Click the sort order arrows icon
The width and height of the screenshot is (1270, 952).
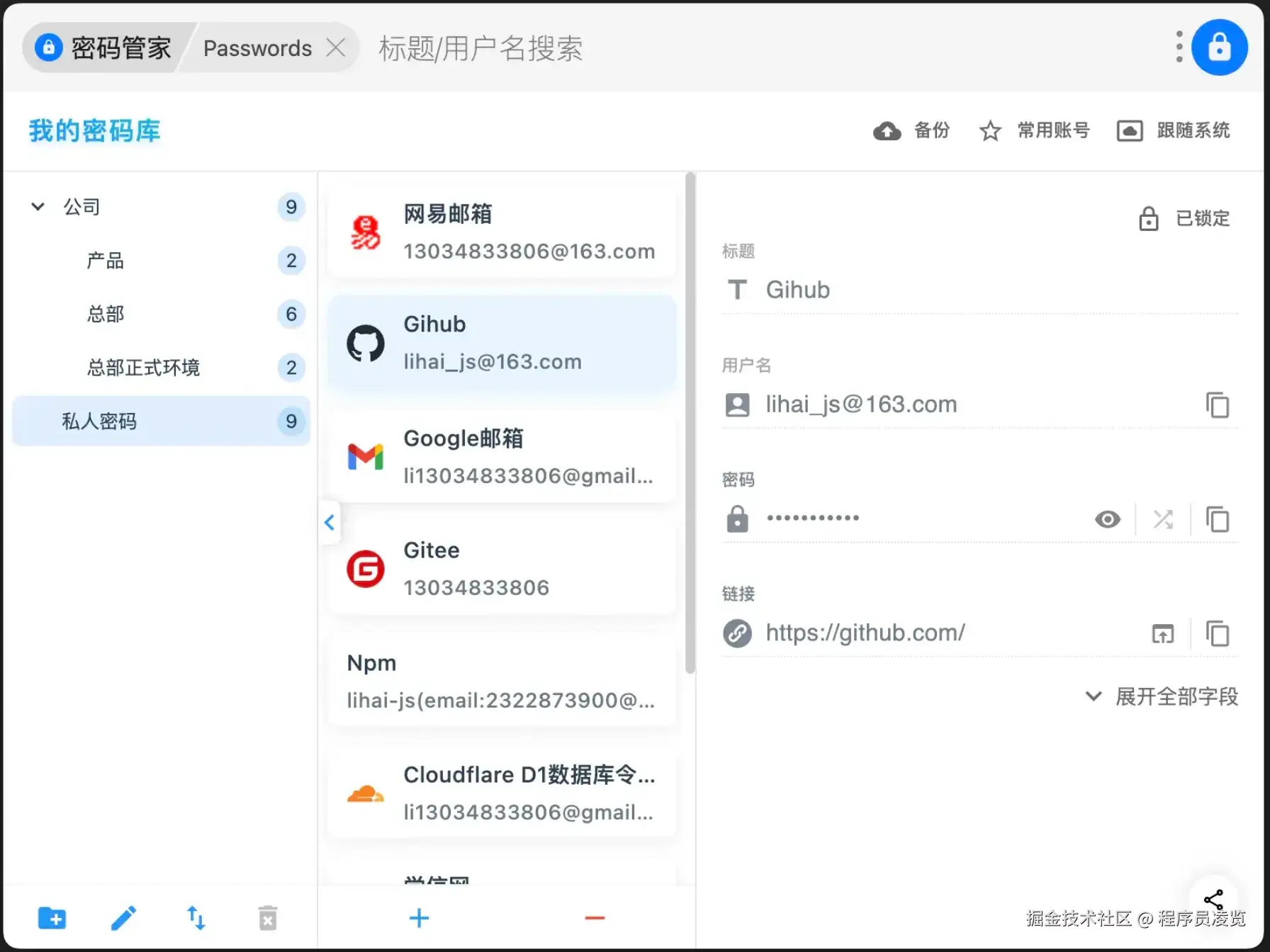point(196,918)
